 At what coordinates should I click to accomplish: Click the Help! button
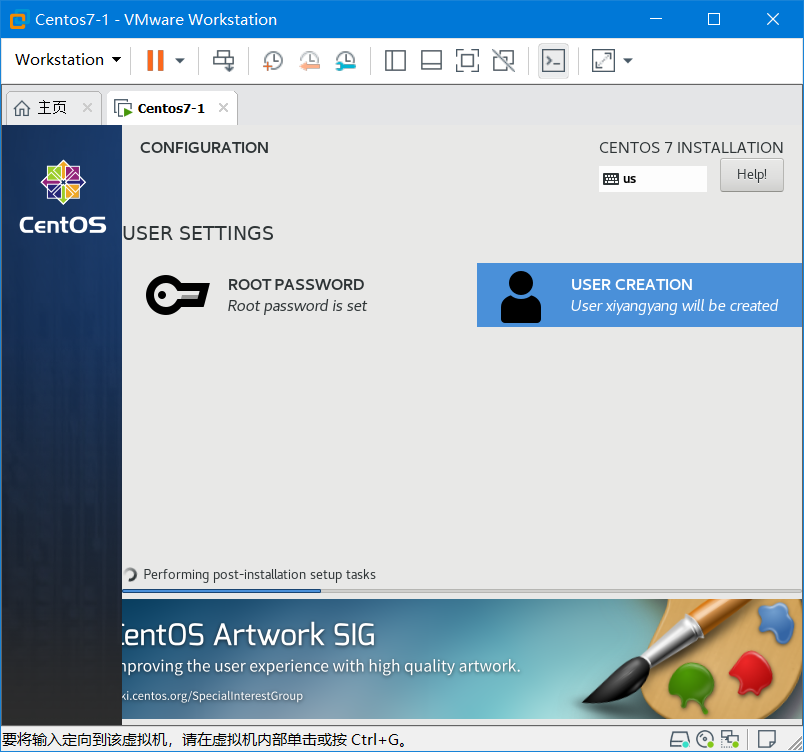[752, 175]
